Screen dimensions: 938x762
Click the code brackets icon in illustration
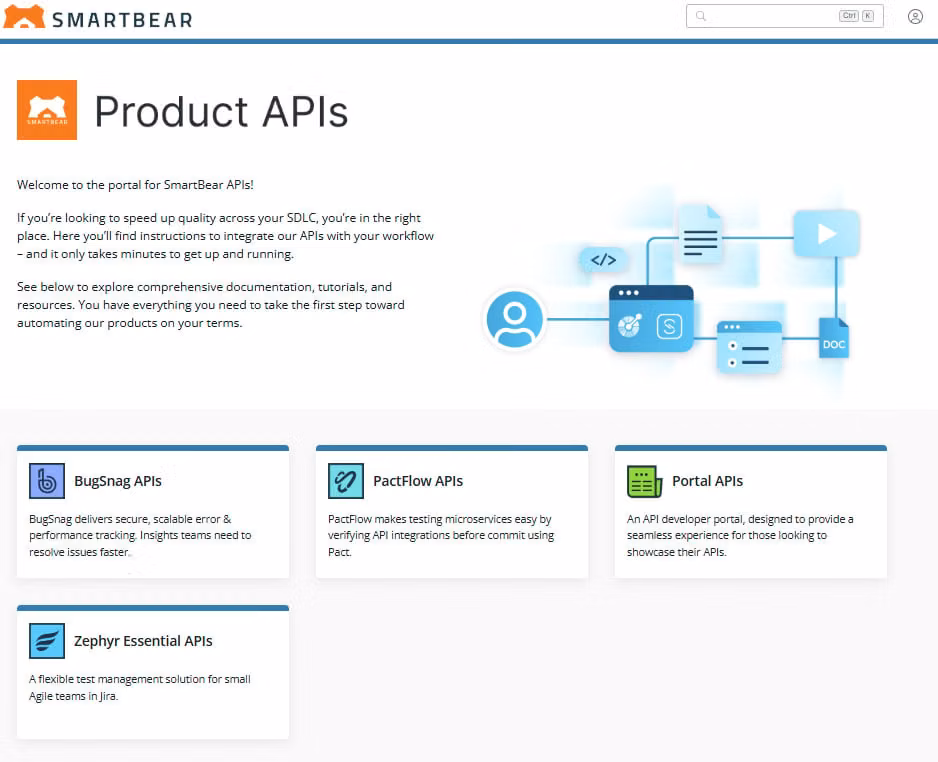point(603,260)
